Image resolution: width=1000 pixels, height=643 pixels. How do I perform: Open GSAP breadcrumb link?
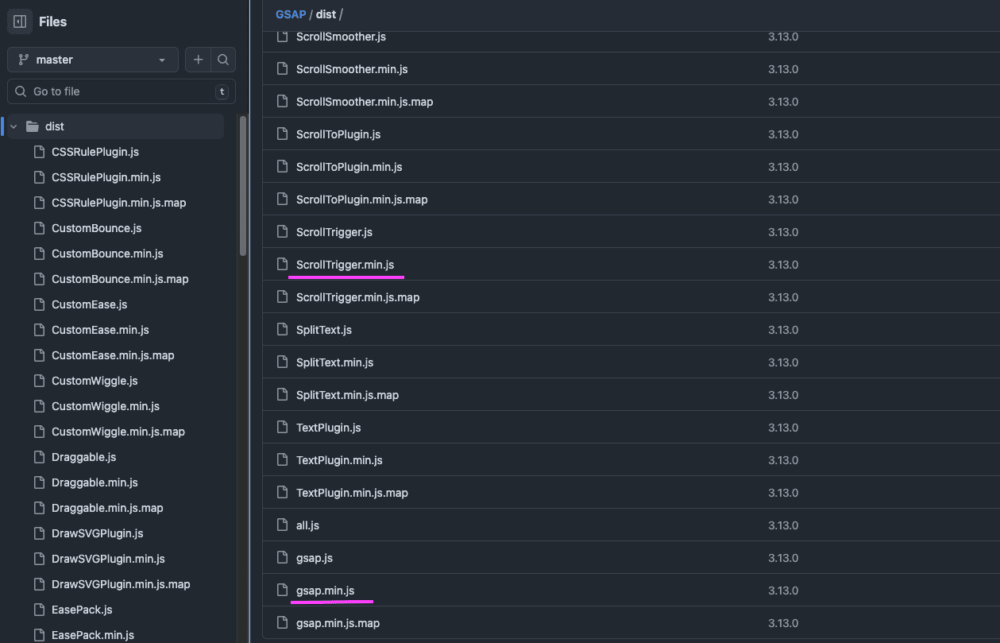(x=290, y=14)
